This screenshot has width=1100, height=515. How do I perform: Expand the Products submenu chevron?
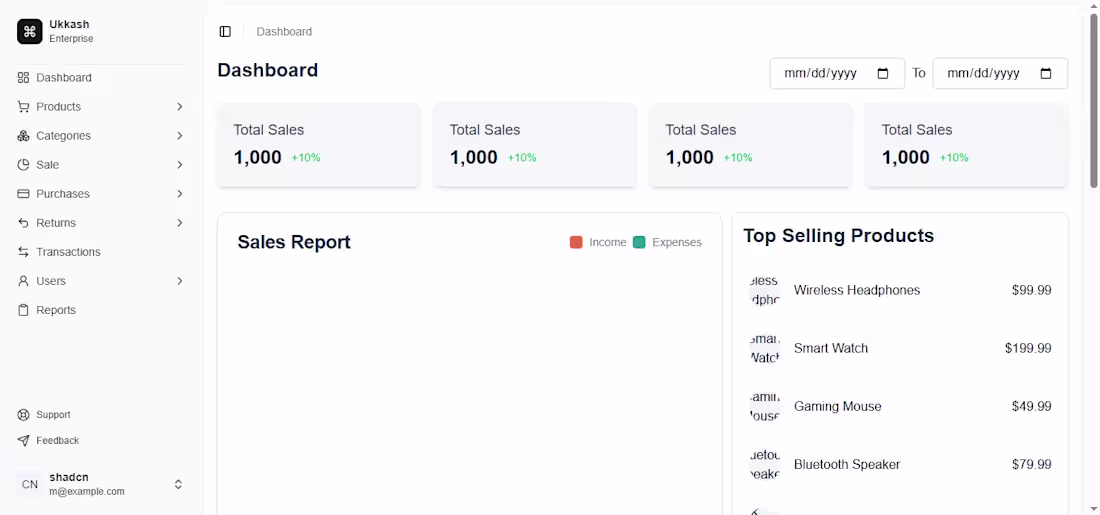click(180, 107)
